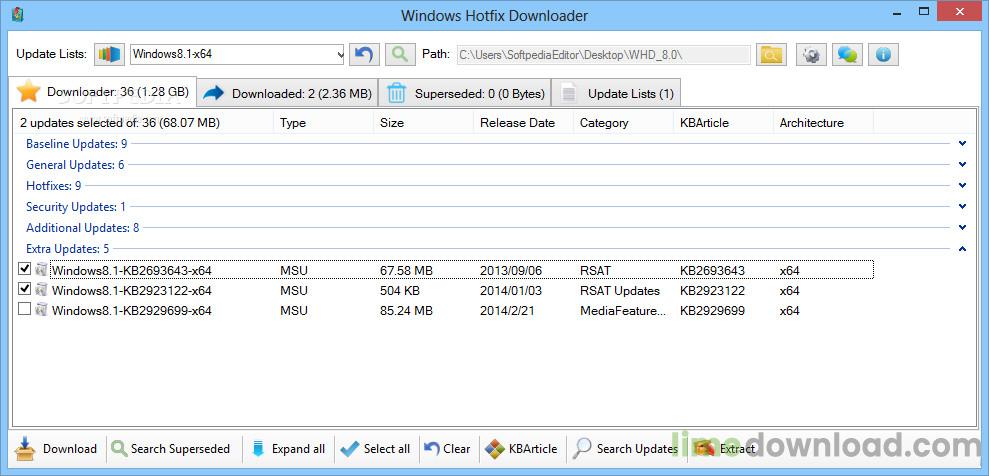Sort by the KBArticle column header
This screenshot has height=476, width=989.
point(723,123)
